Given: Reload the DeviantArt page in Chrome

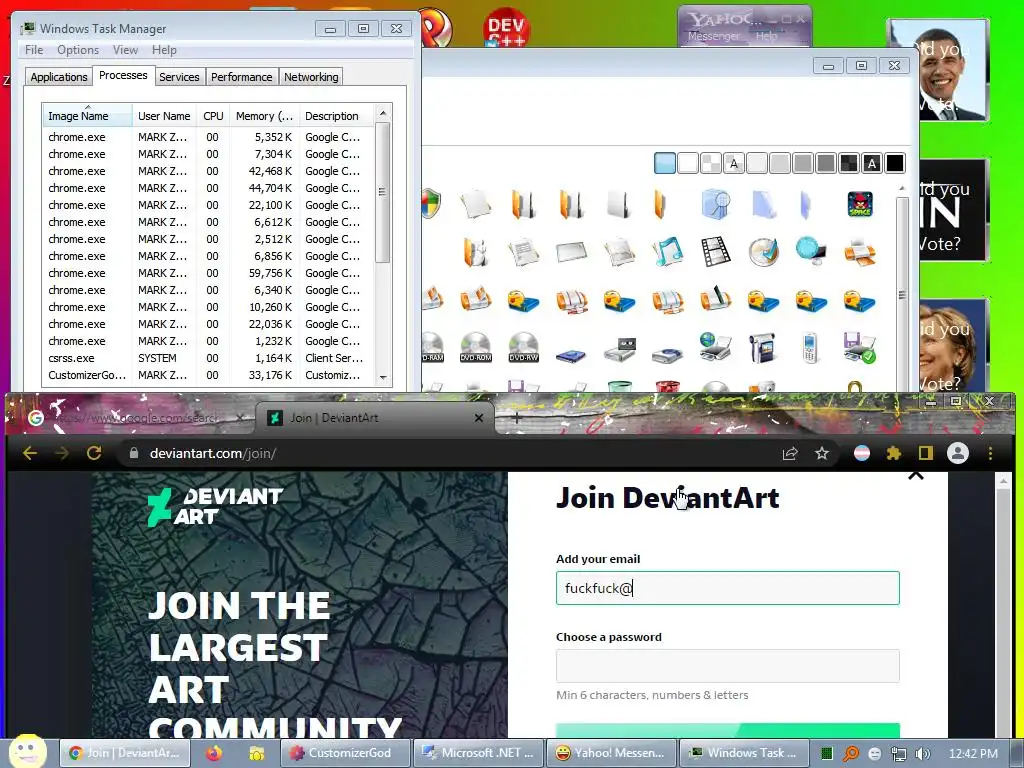Looking at the screenshot, I should tap(94, 453).
